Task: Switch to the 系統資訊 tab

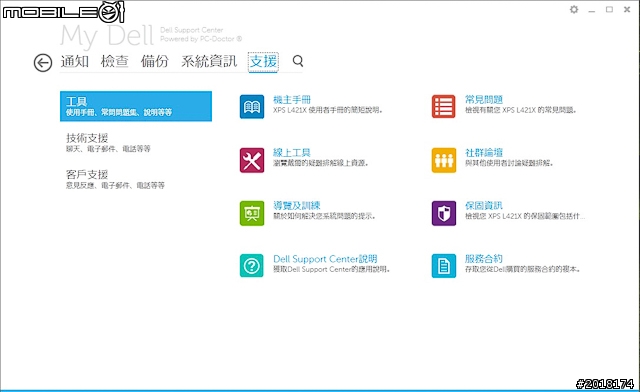Action: pos(209,61)
